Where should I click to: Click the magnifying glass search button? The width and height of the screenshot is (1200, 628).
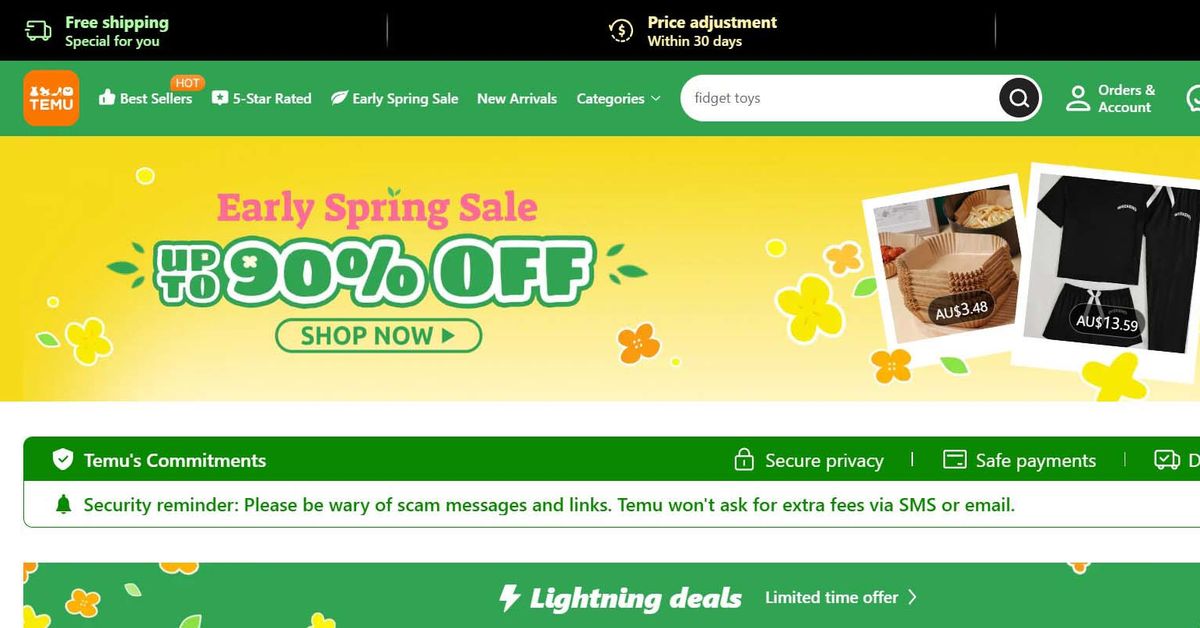1019,98
